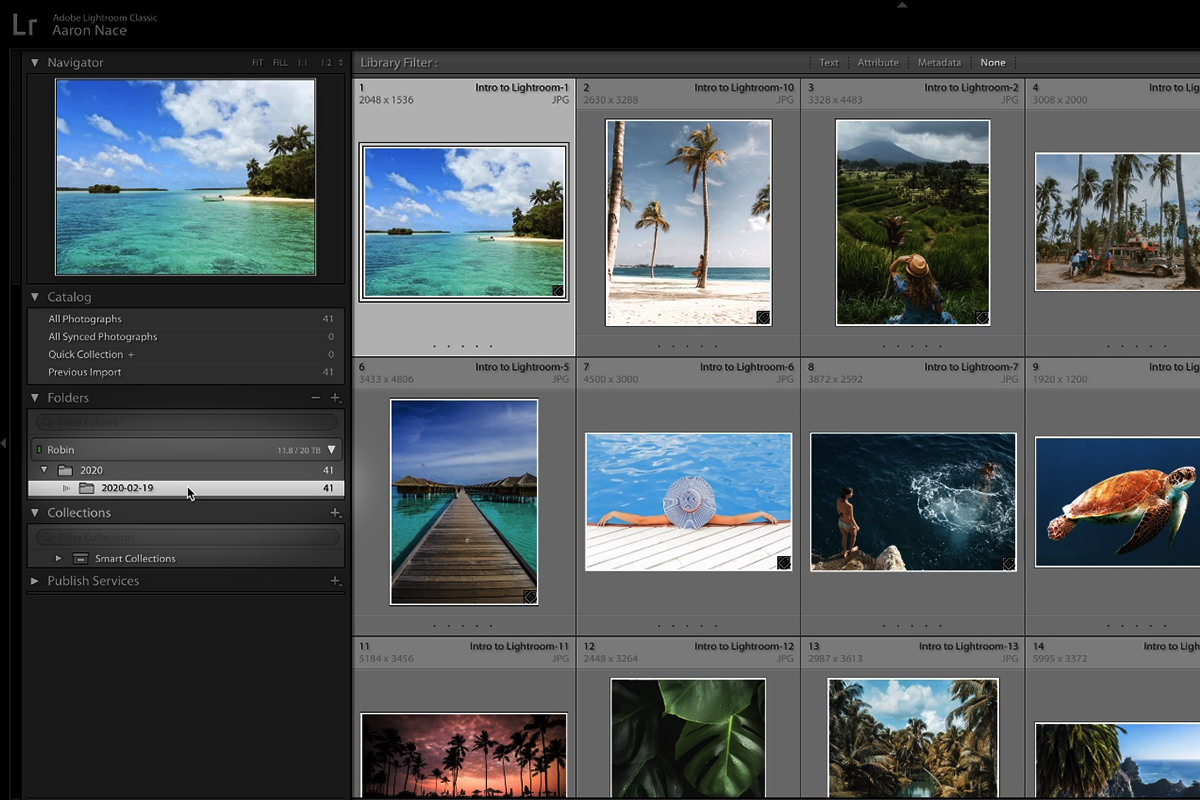This screenshot has width=1200, height=800.
Task: Switch Library Filter to None
Action: pos(993,63)
